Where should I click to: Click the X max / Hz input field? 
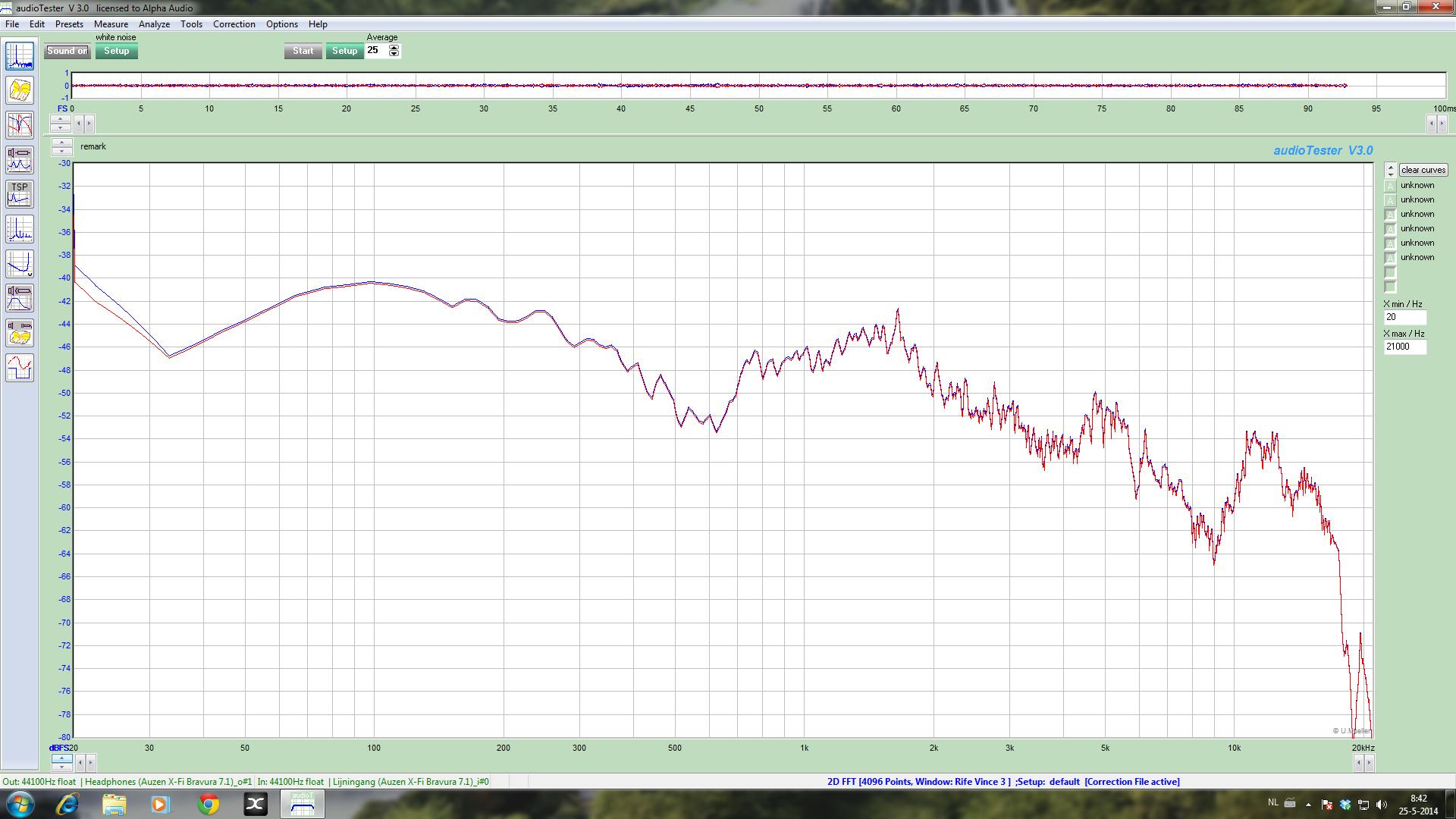pyautogui.click(x=1404, y=347)
